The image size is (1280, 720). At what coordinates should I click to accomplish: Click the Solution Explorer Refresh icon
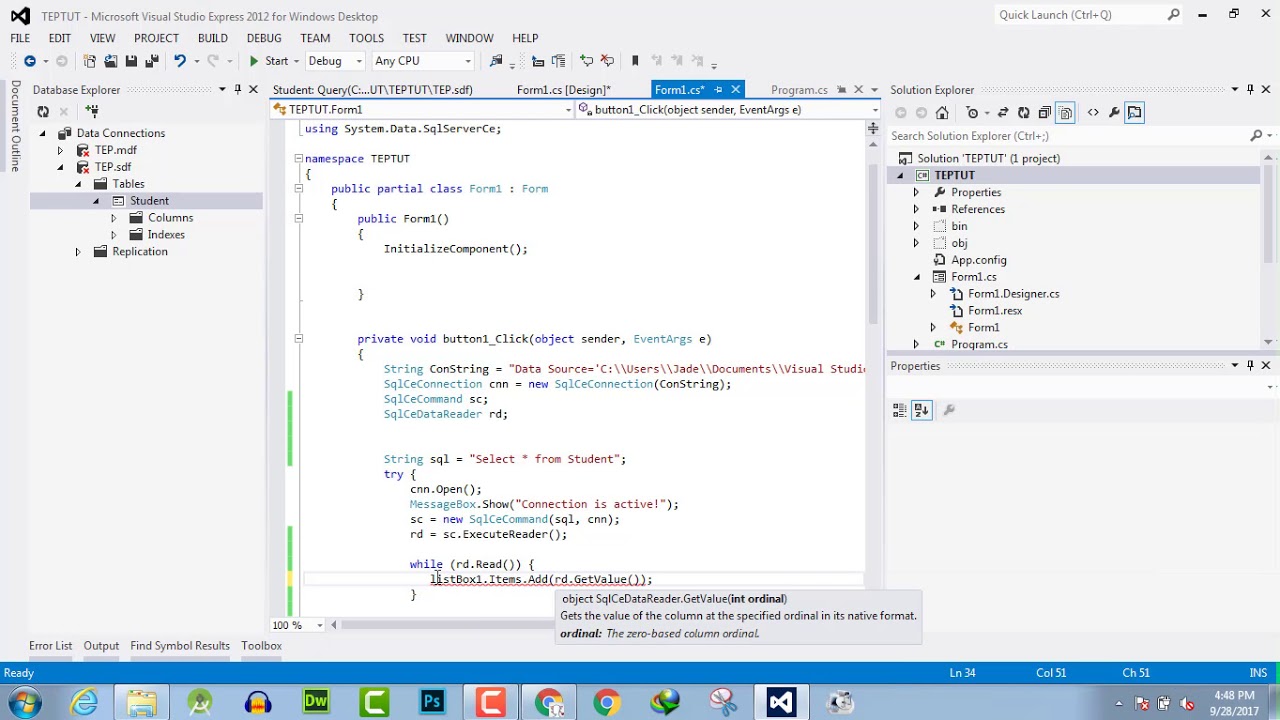point(1024,112)
